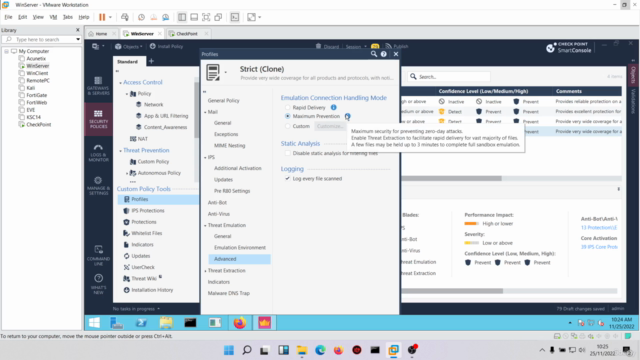The height and width of the screenshot is (360, 640).
Task: Click VMware send Ctrl+Alt+Del icon
Action: tap(124, 17)
